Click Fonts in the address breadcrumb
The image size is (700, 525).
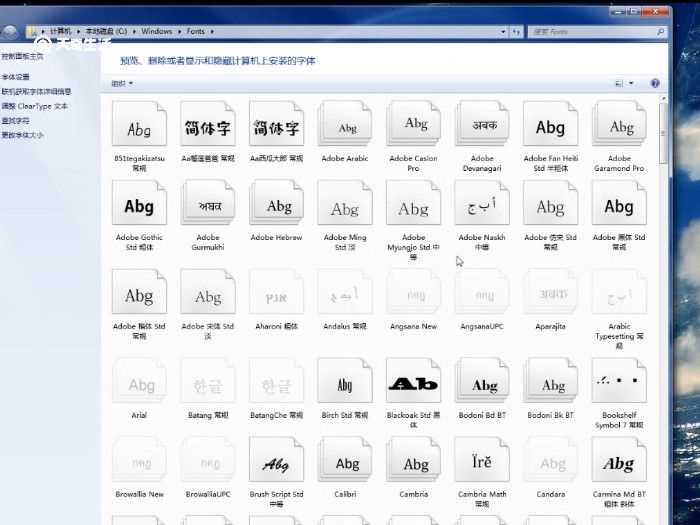coord(196,31)
